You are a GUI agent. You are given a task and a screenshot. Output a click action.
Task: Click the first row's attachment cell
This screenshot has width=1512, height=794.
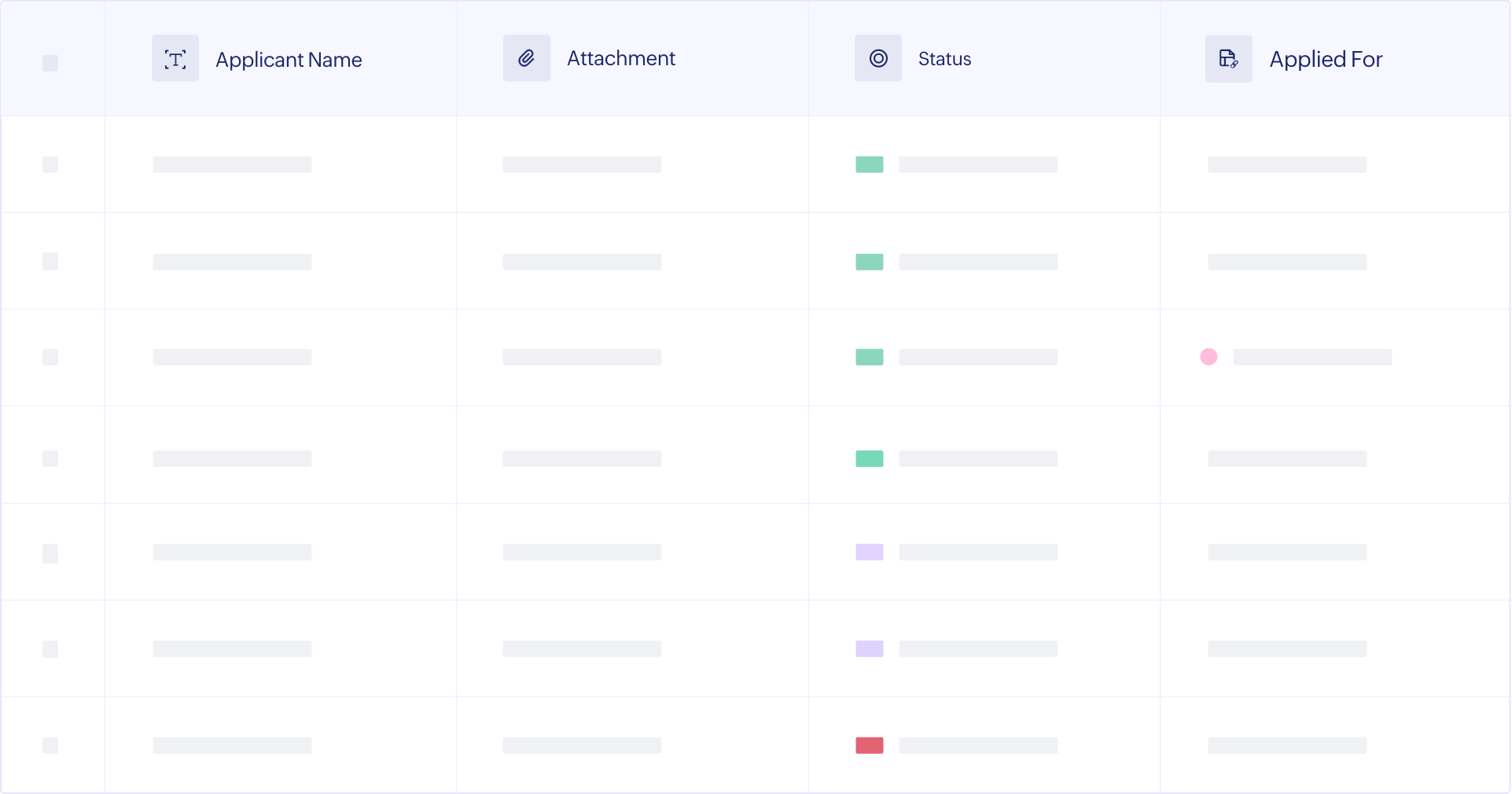coord(582,164)
